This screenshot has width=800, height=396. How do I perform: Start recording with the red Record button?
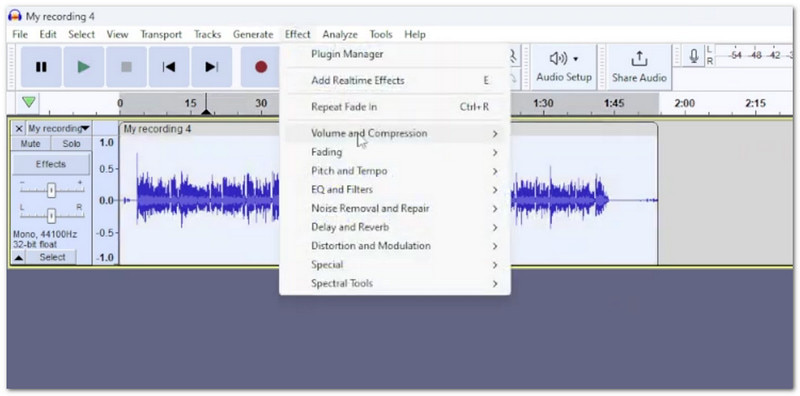pos(261,67)
